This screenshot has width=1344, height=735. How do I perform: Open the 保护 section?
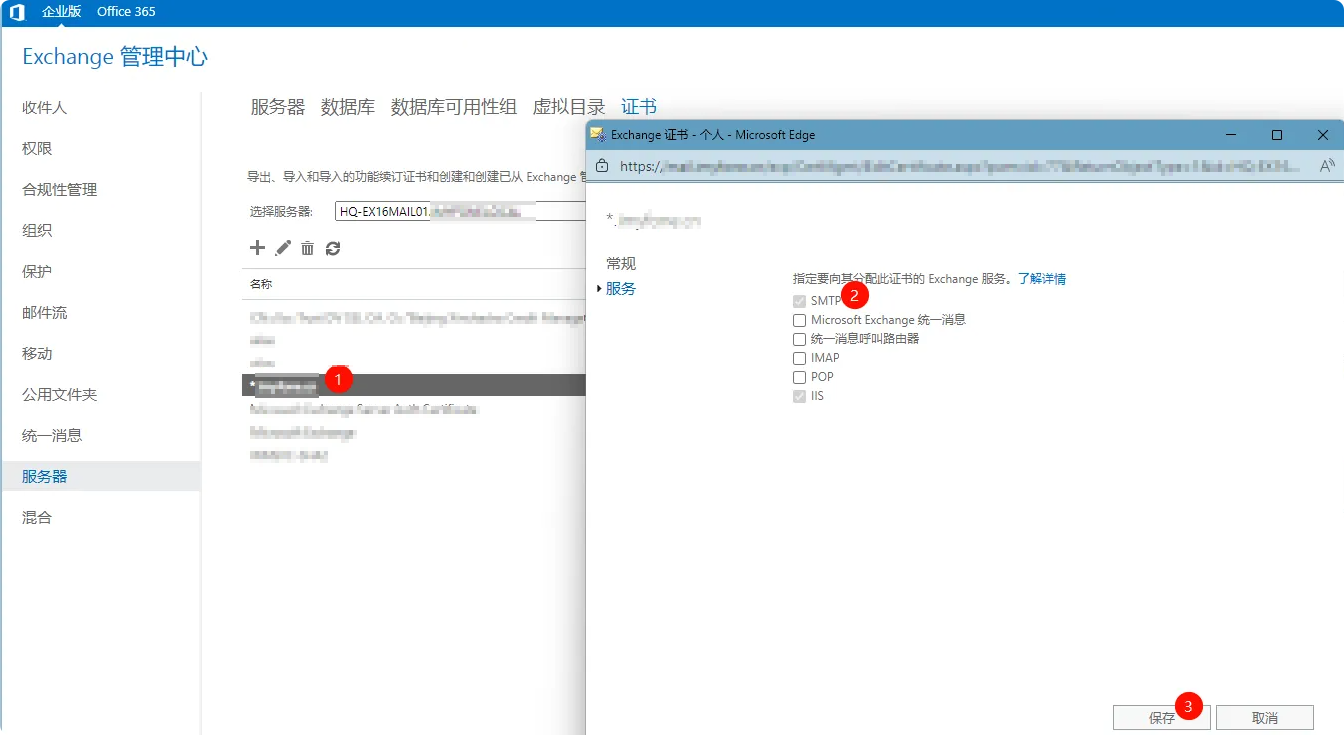[x=37, y=271]
